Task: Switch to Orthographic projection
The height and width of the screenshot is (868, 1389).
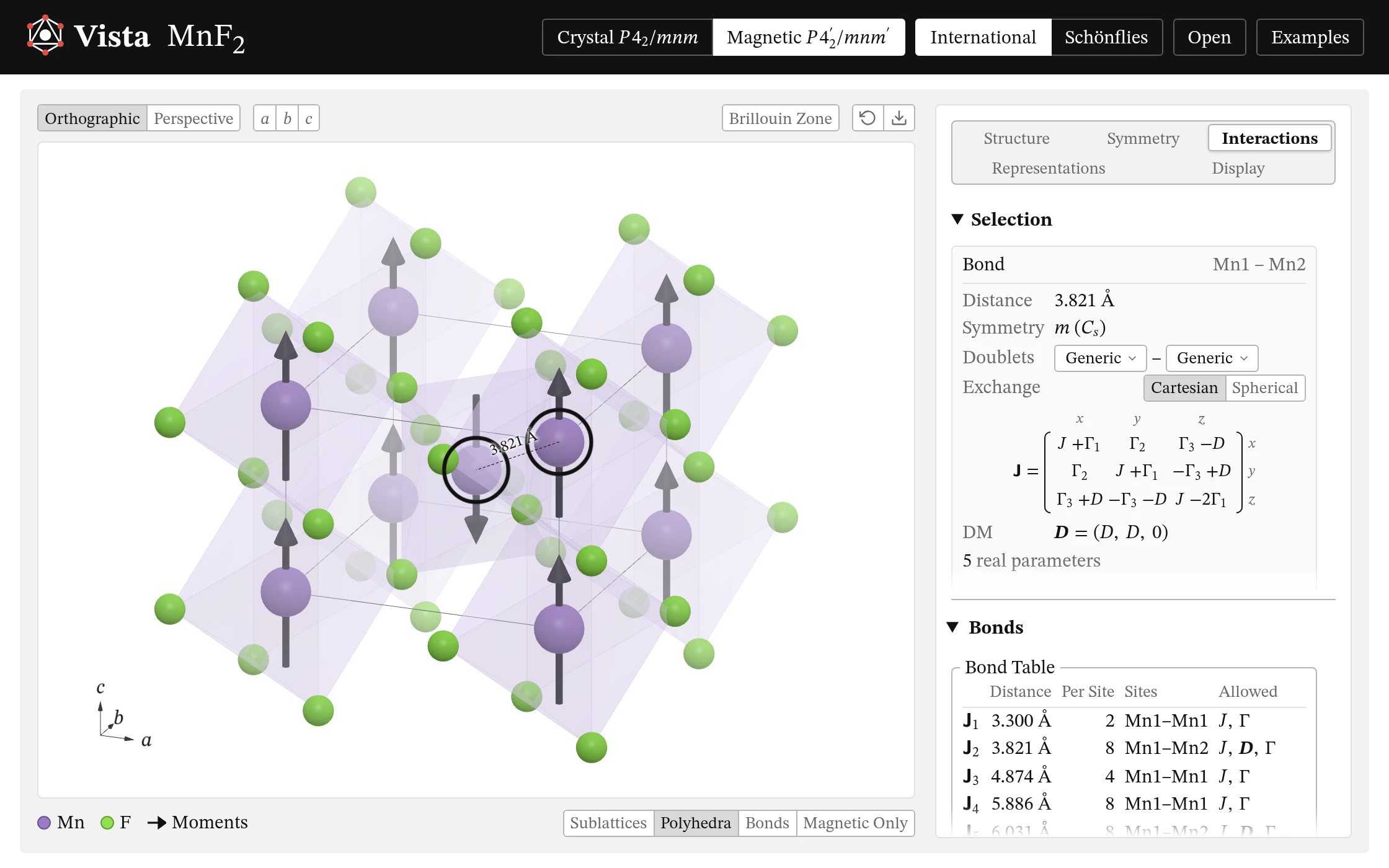Action: (92, 118)
